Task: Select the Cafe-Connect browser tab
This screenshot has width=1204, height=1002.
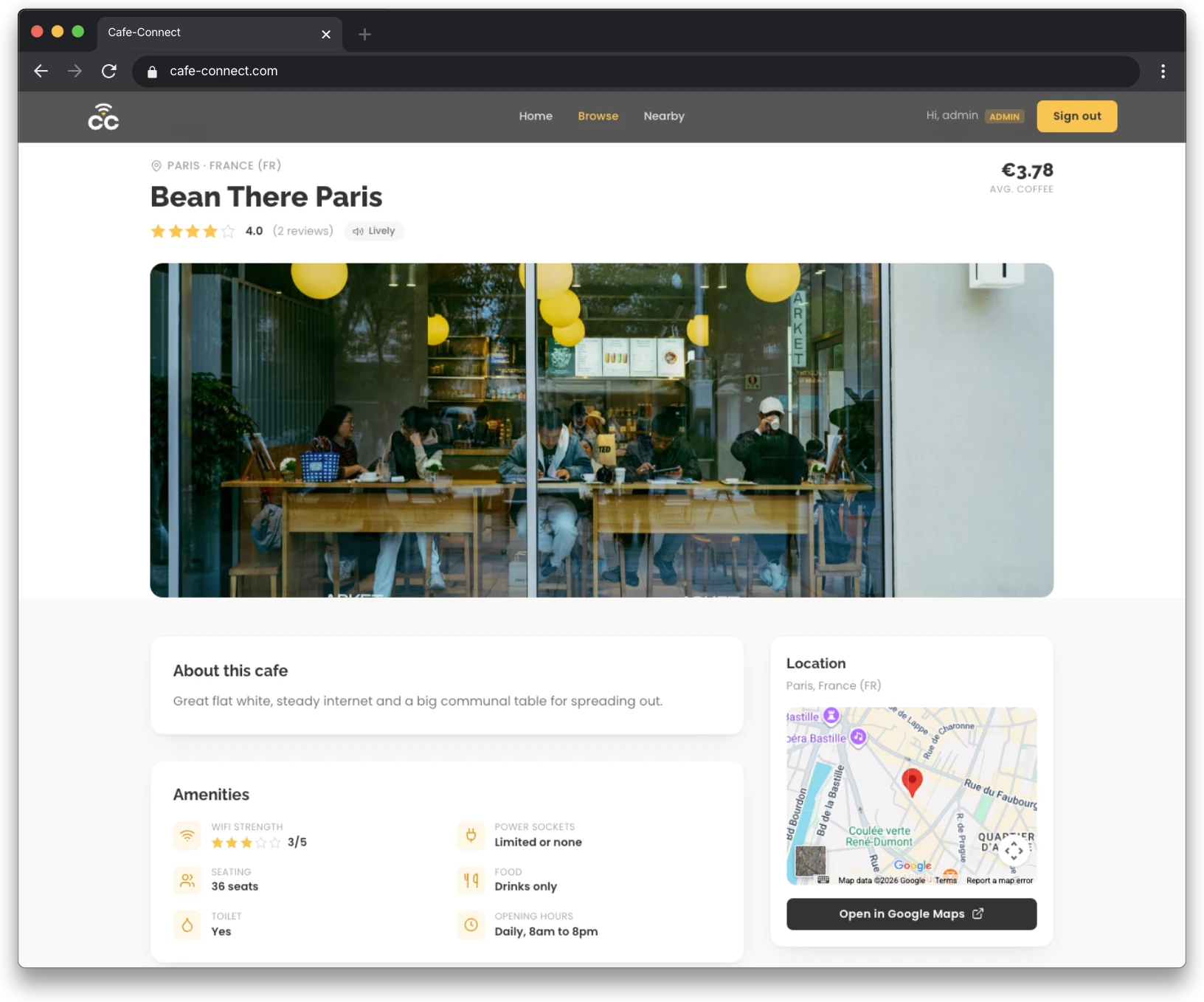Action: pos(220,33)
